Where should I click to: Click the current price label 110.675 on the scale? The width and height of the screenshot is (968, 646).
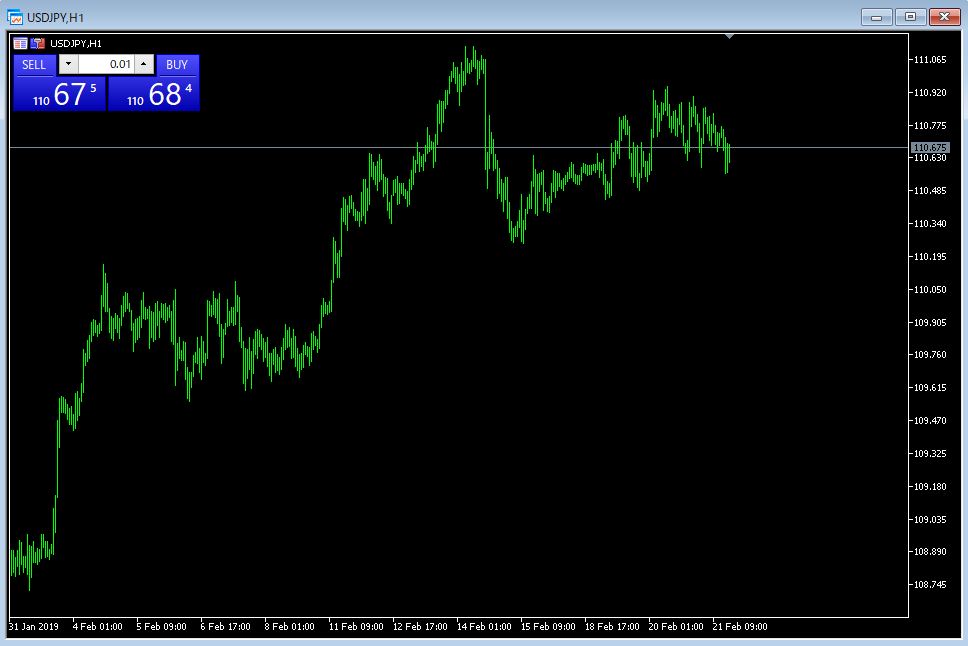click(930, 148)
